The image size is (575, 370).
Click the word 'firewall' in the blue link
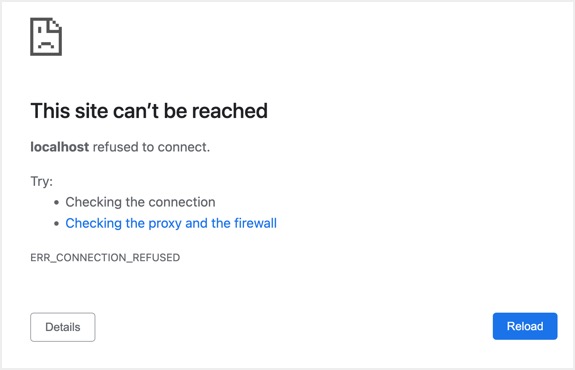coord(256,223)
